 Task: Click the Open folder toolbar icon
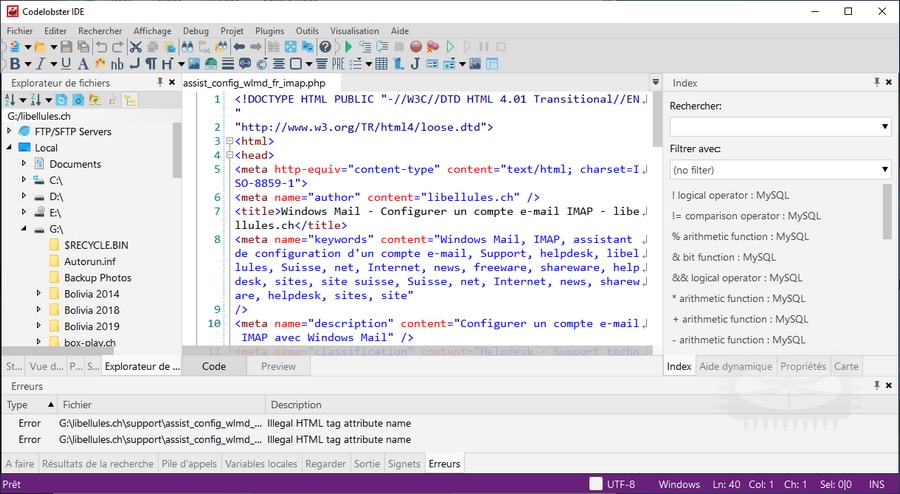(x=40, y=47)
